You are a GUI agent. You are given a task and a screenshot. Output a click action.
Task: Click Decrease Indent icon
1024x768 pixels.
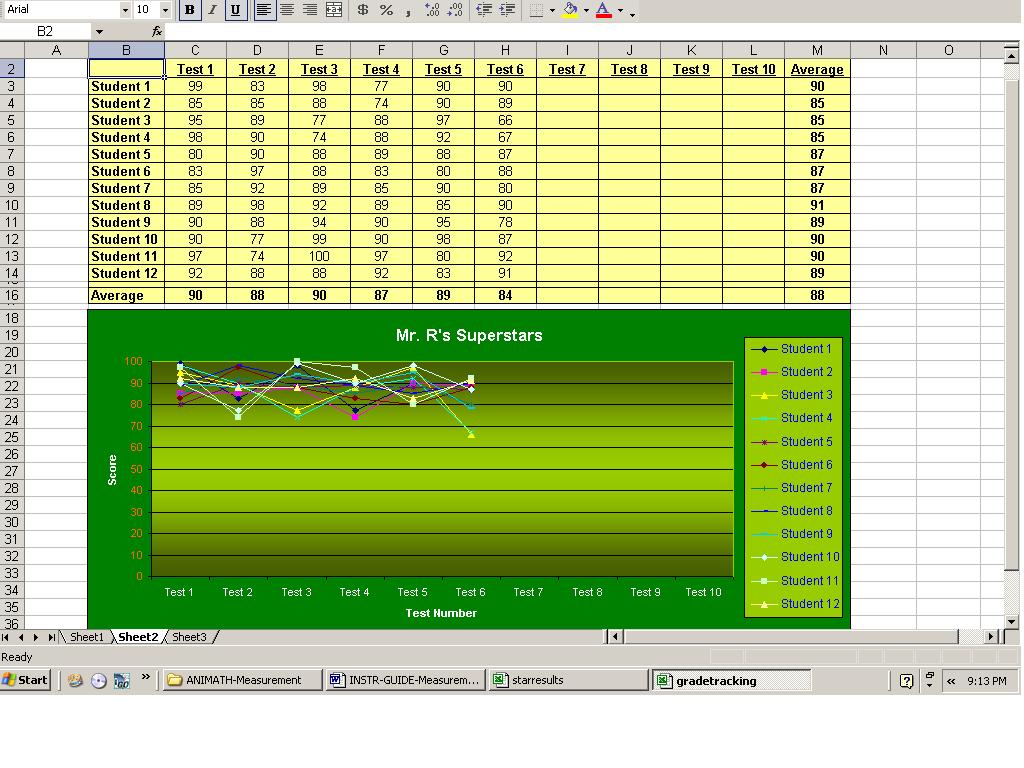point(484,10)
